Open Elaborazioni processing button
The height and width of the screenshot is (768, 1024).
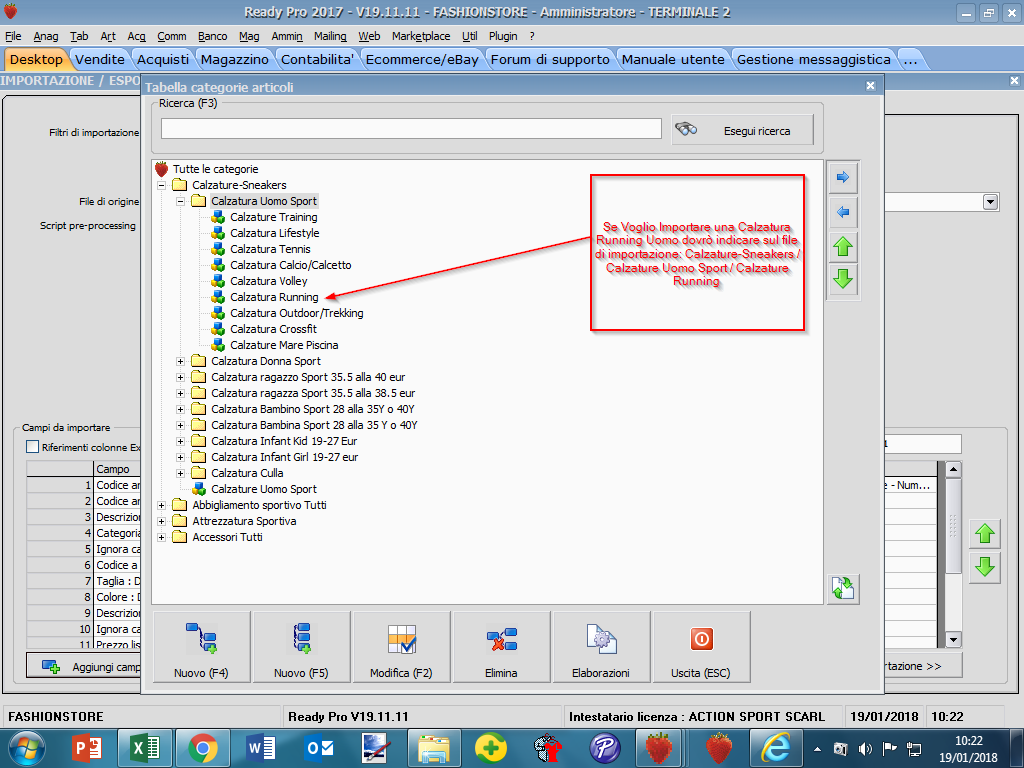click(x=601, y=647)
